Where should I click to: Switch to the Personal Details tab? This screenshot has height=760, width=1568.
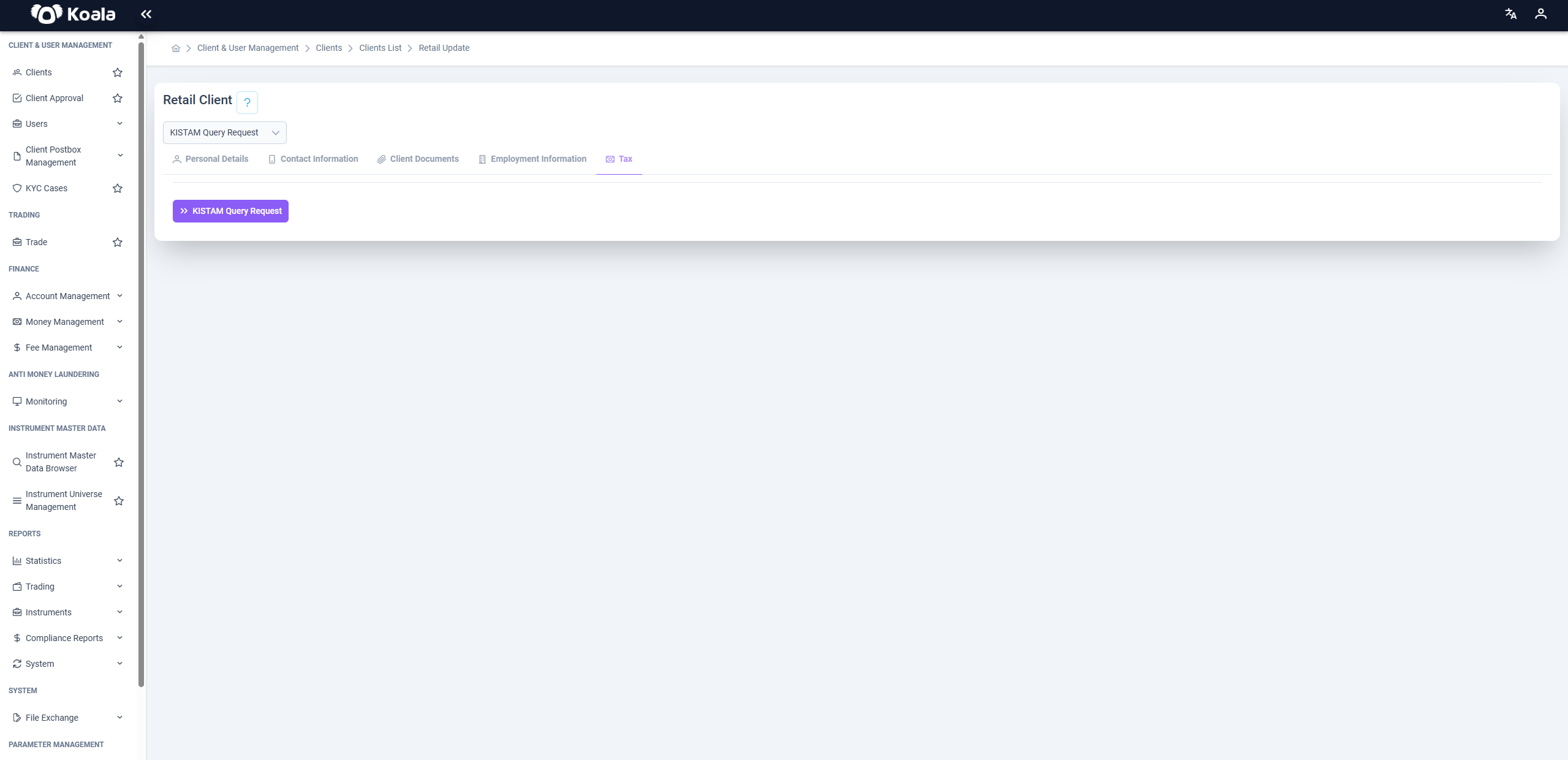click(210, 159)
